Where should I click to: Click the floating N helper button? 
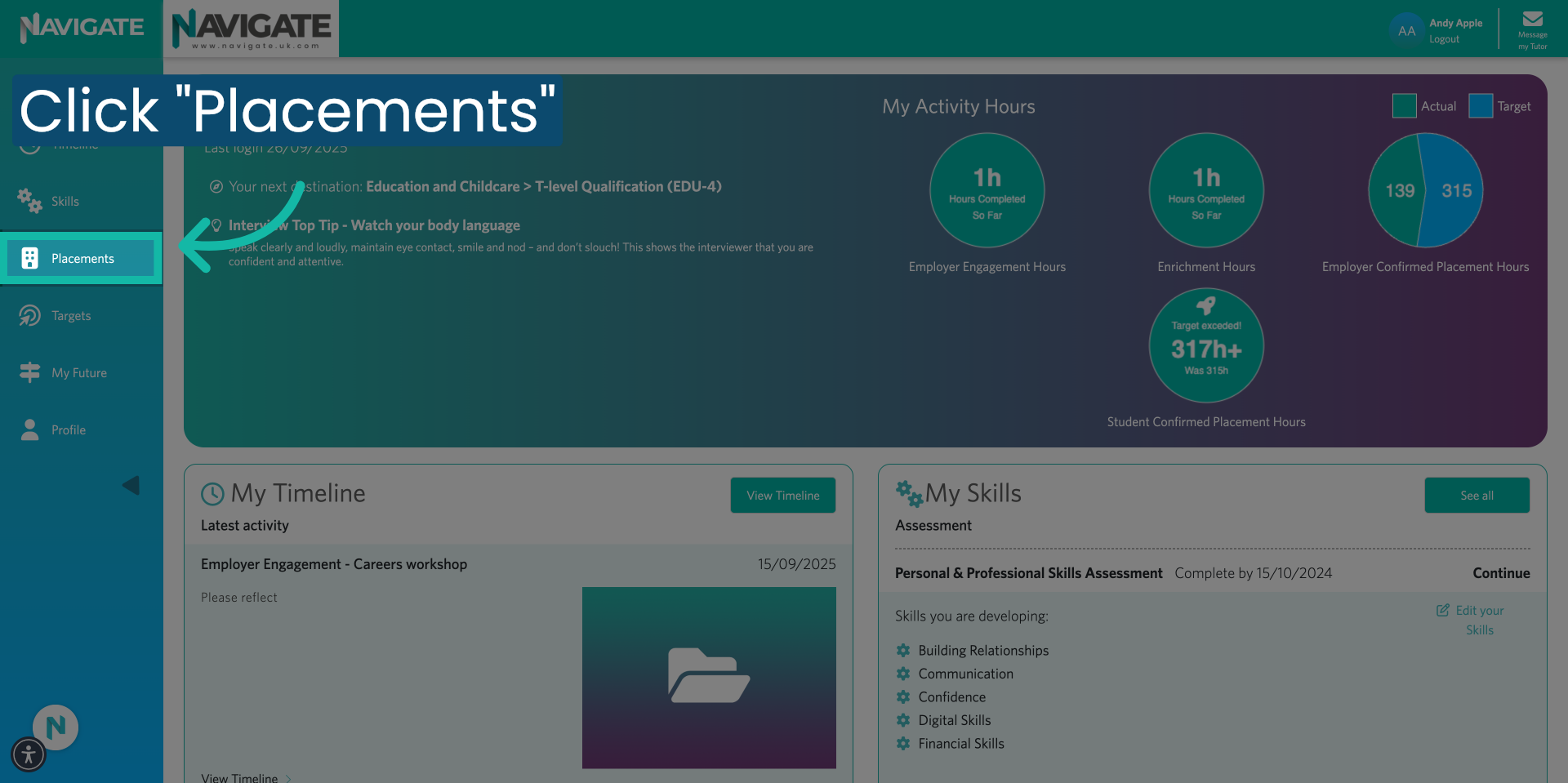pyautogui.click(x=55, y=727)
